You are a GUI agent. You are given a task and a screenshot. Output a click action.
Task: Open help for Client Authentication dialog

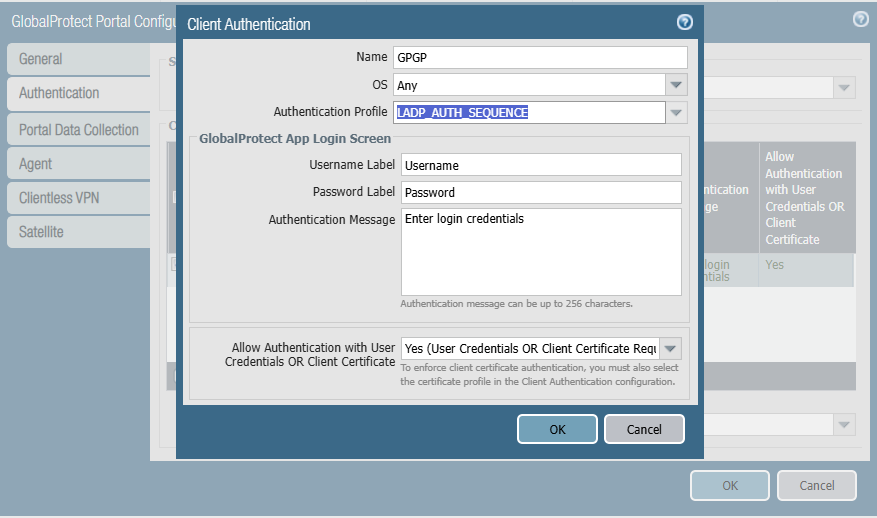[685, 22]
